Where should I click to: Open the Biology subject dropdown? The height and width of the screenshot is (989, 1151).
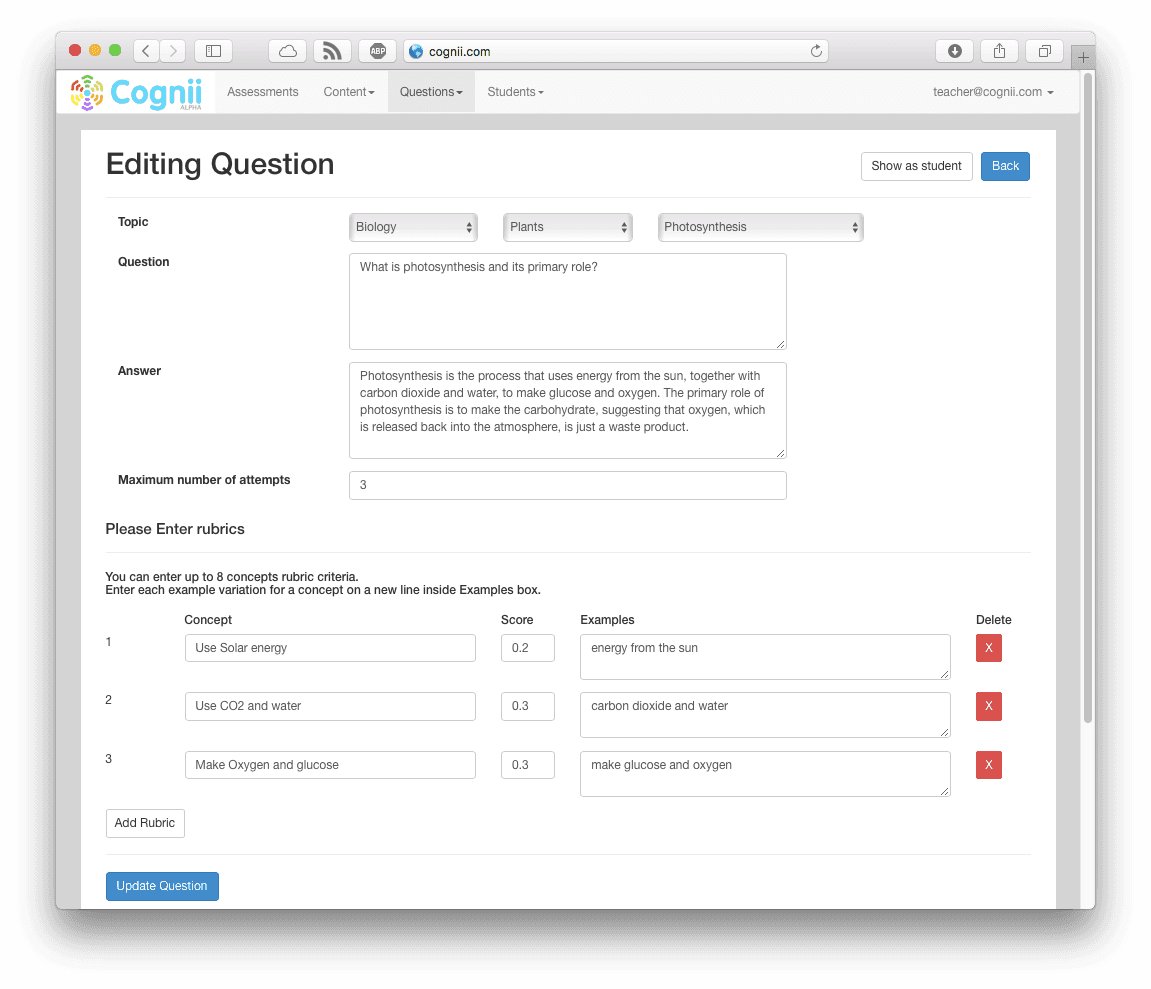413,227
